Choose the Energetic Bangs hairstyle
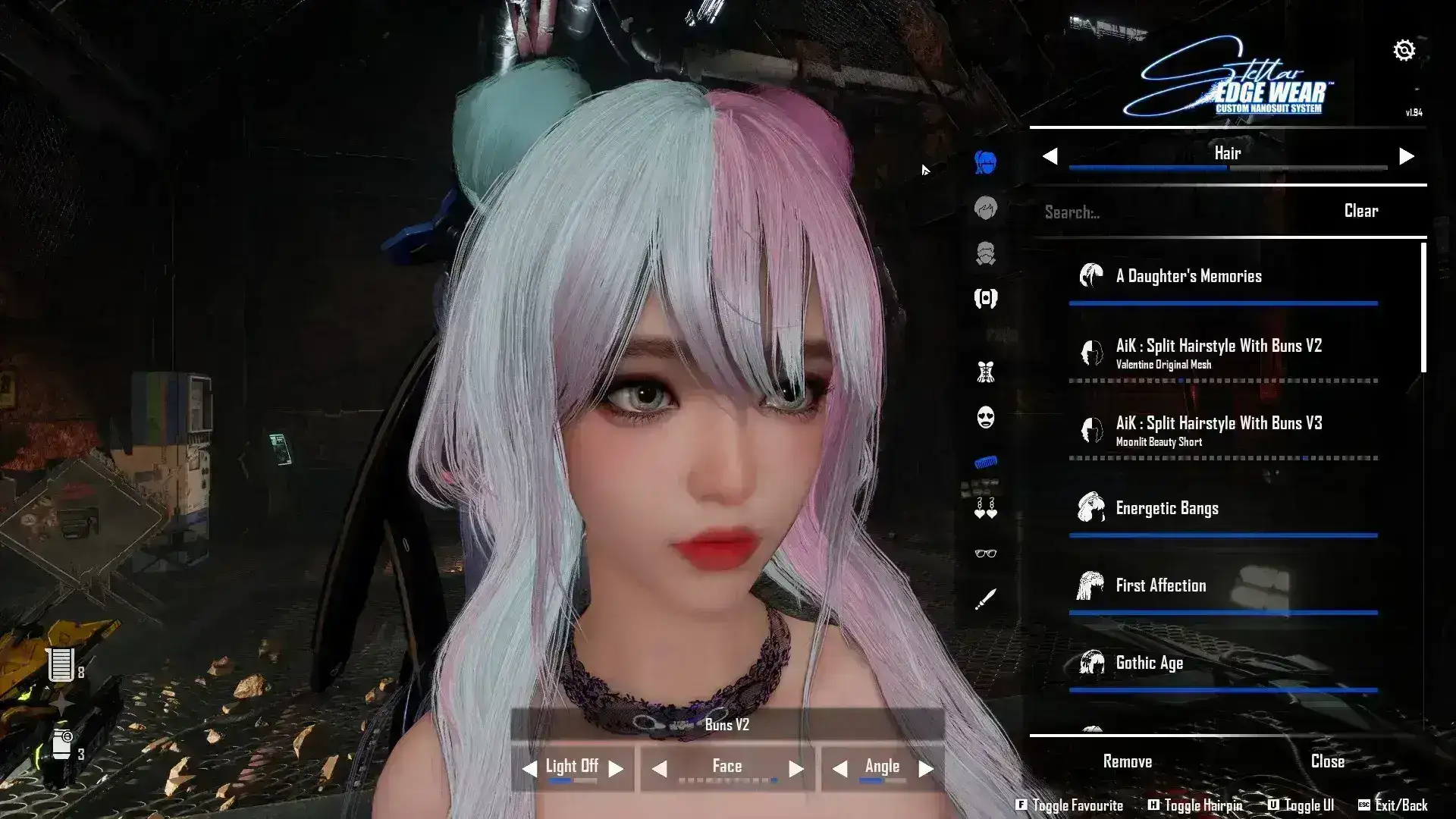 [1166, 508]
